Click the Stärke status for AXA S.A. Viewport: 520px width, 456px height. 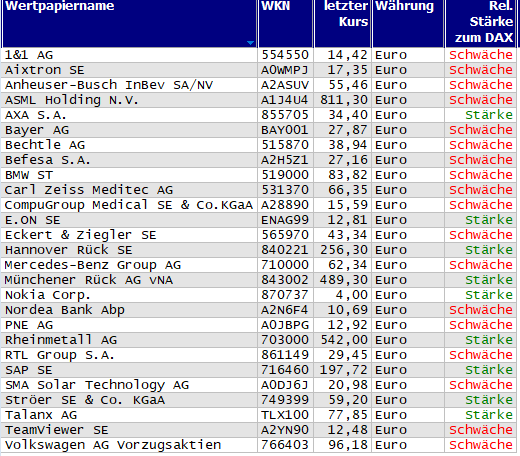tap(489, 115)
